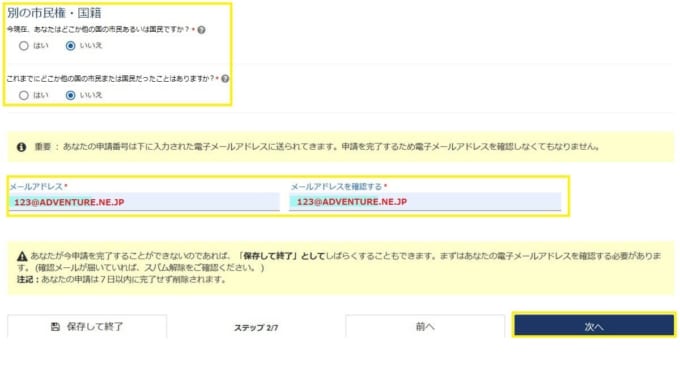
Task: Select はい for current other citizenship
Action: pos(24,46)
